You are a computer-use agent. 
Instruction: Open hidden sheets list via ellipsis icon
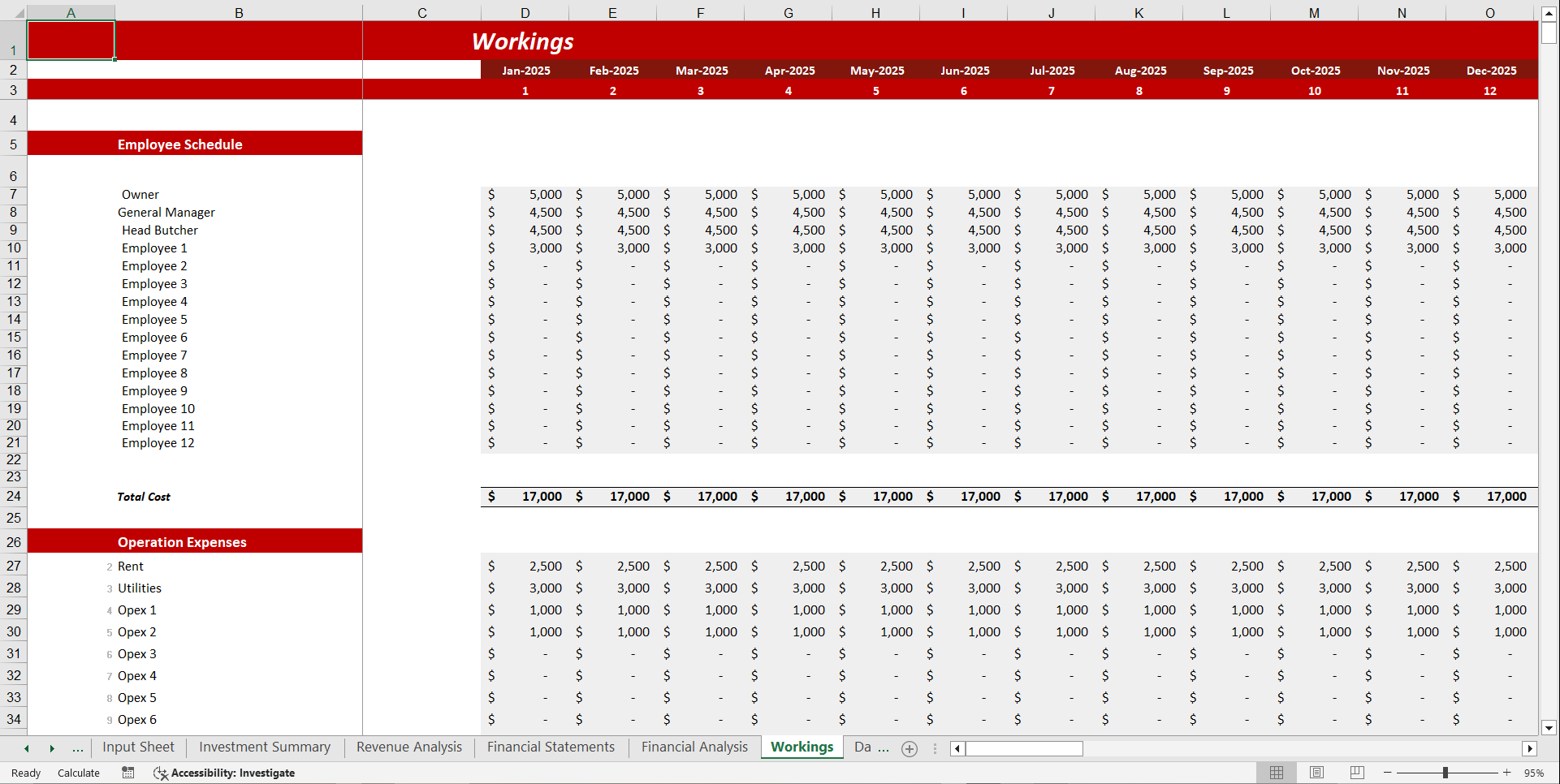(x=78, y=748)
